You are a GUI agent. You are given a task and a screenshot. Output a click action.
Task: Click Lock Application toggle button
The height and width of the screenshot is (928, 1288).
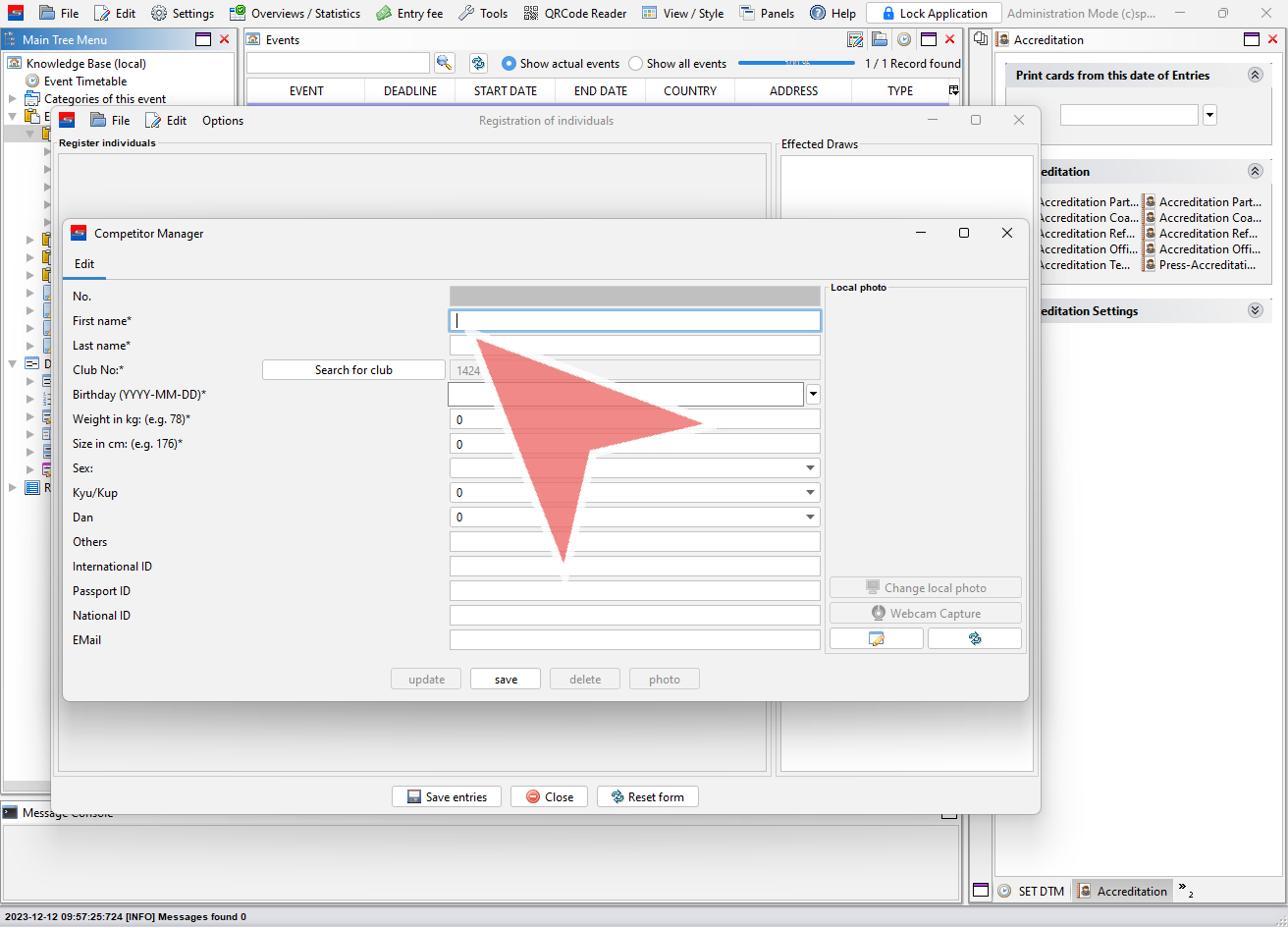(933, 14)
